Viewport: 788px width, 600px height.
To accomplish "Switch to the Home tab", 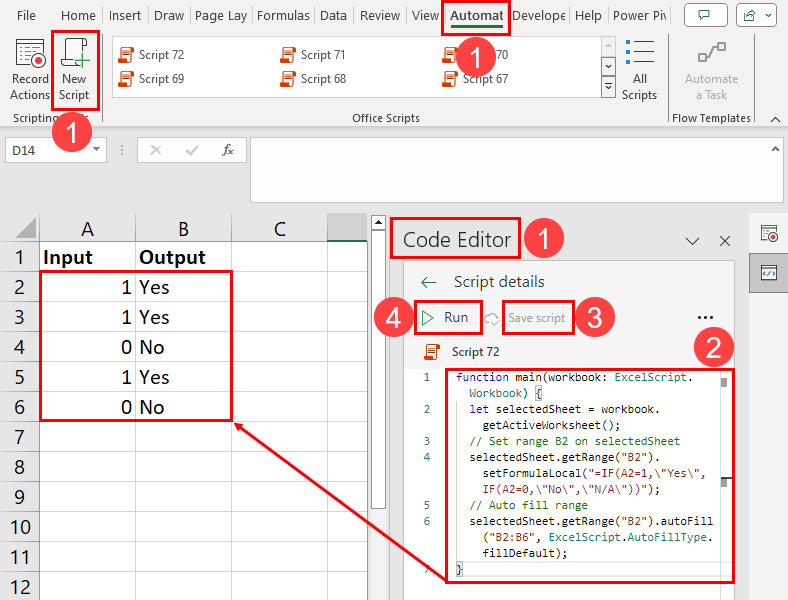I will tap(78, 16).
